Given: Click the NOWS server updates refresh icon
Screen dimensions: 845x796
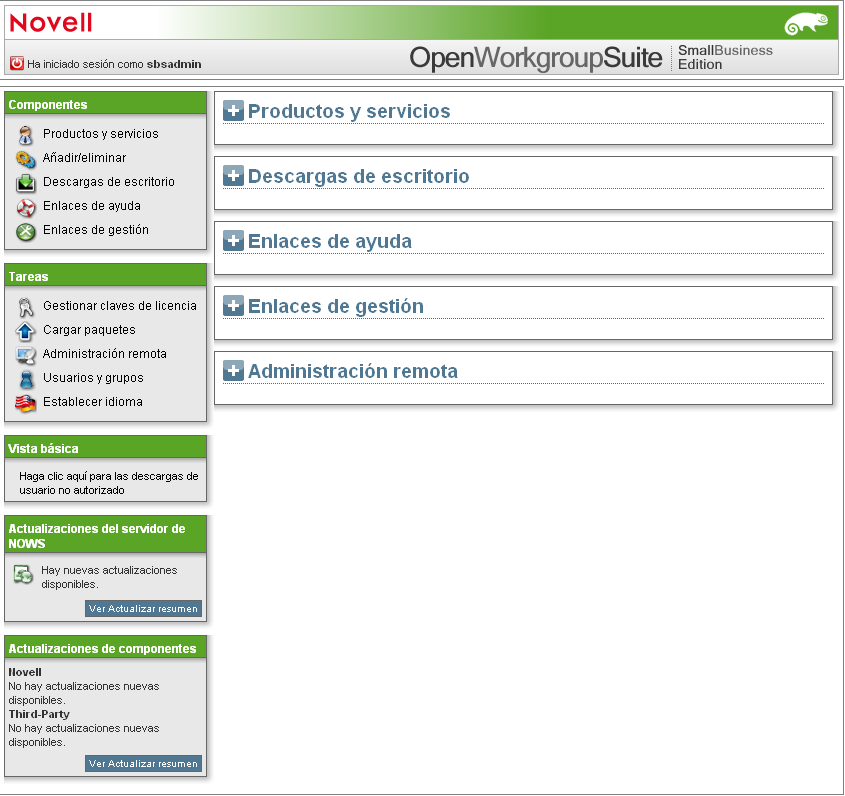Looking at the screenshot, I should tap(23, 574).
